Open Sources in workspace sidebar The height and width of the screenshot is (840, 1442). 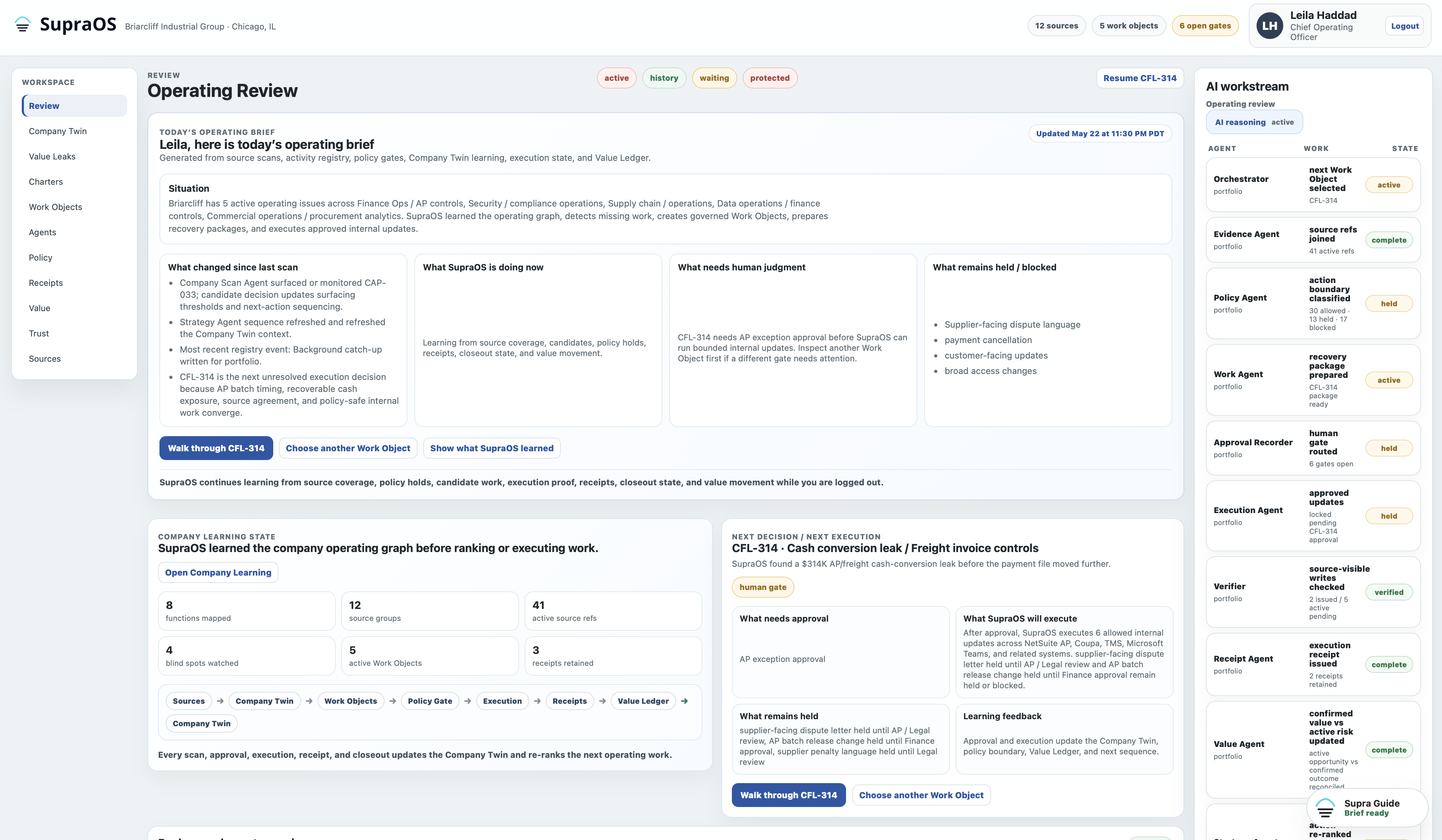(x=74, y=358)
